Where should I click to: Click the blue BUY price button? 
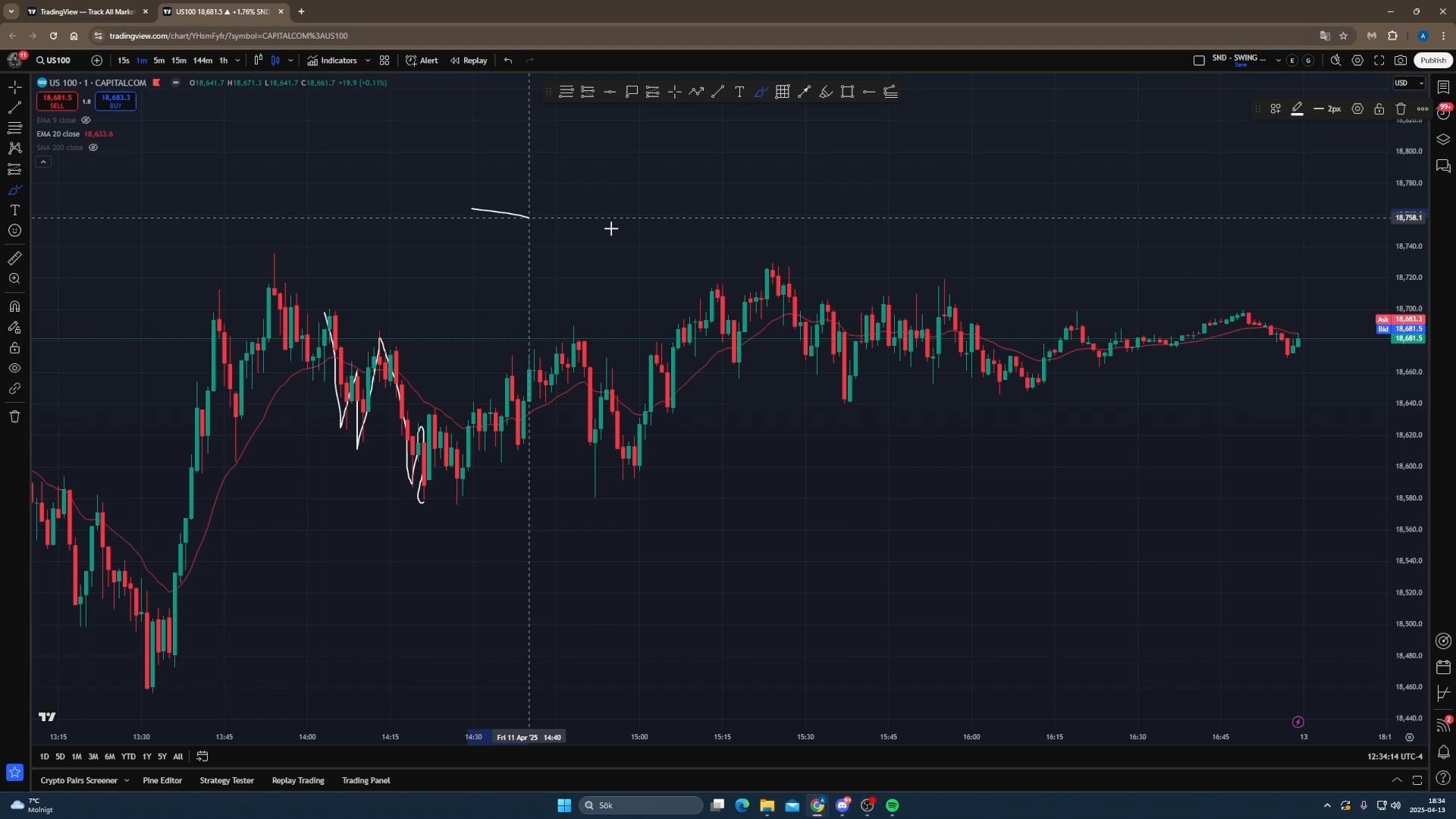[x=115, y=101]
